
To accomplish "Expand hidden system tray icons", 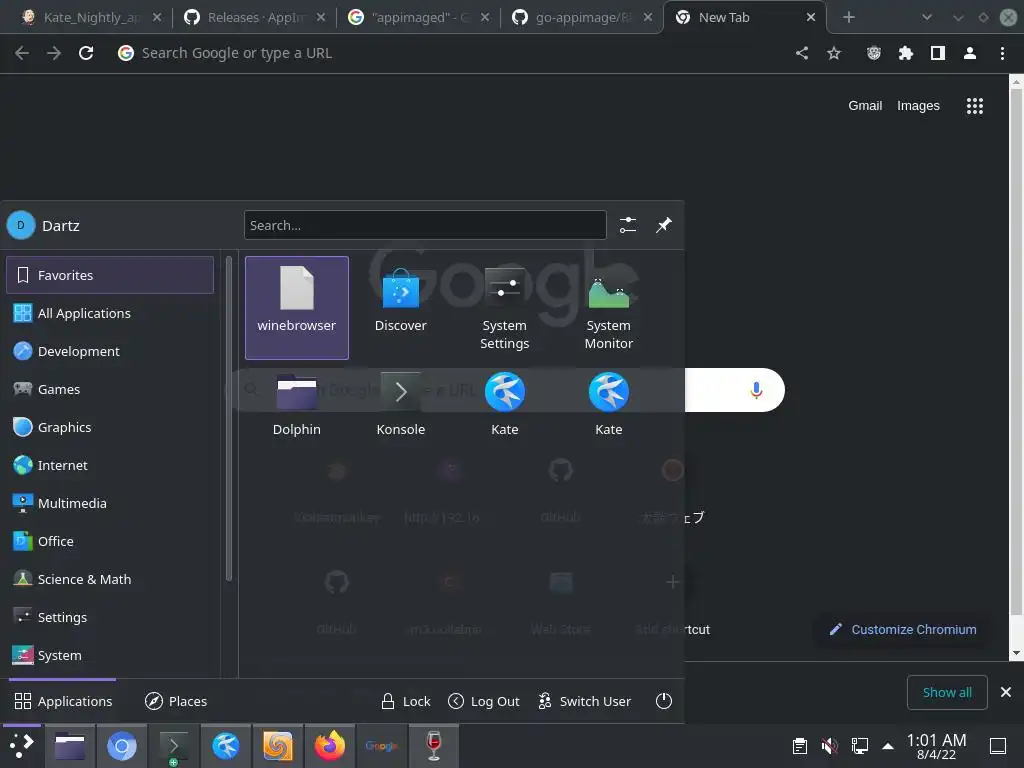I will [888, 746].
